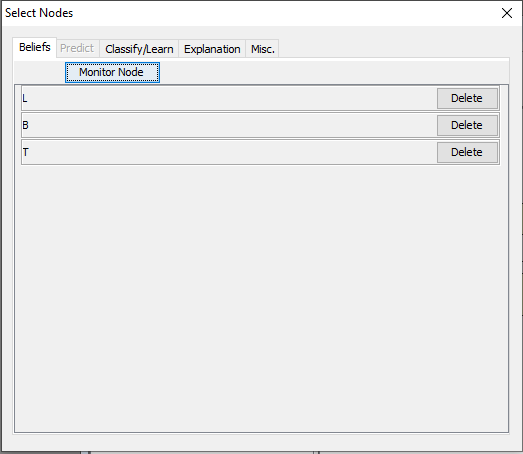This screenshot has height=454, width=523.
Task: Click the greyed-out Predict tab
Action: pos(77,48)
